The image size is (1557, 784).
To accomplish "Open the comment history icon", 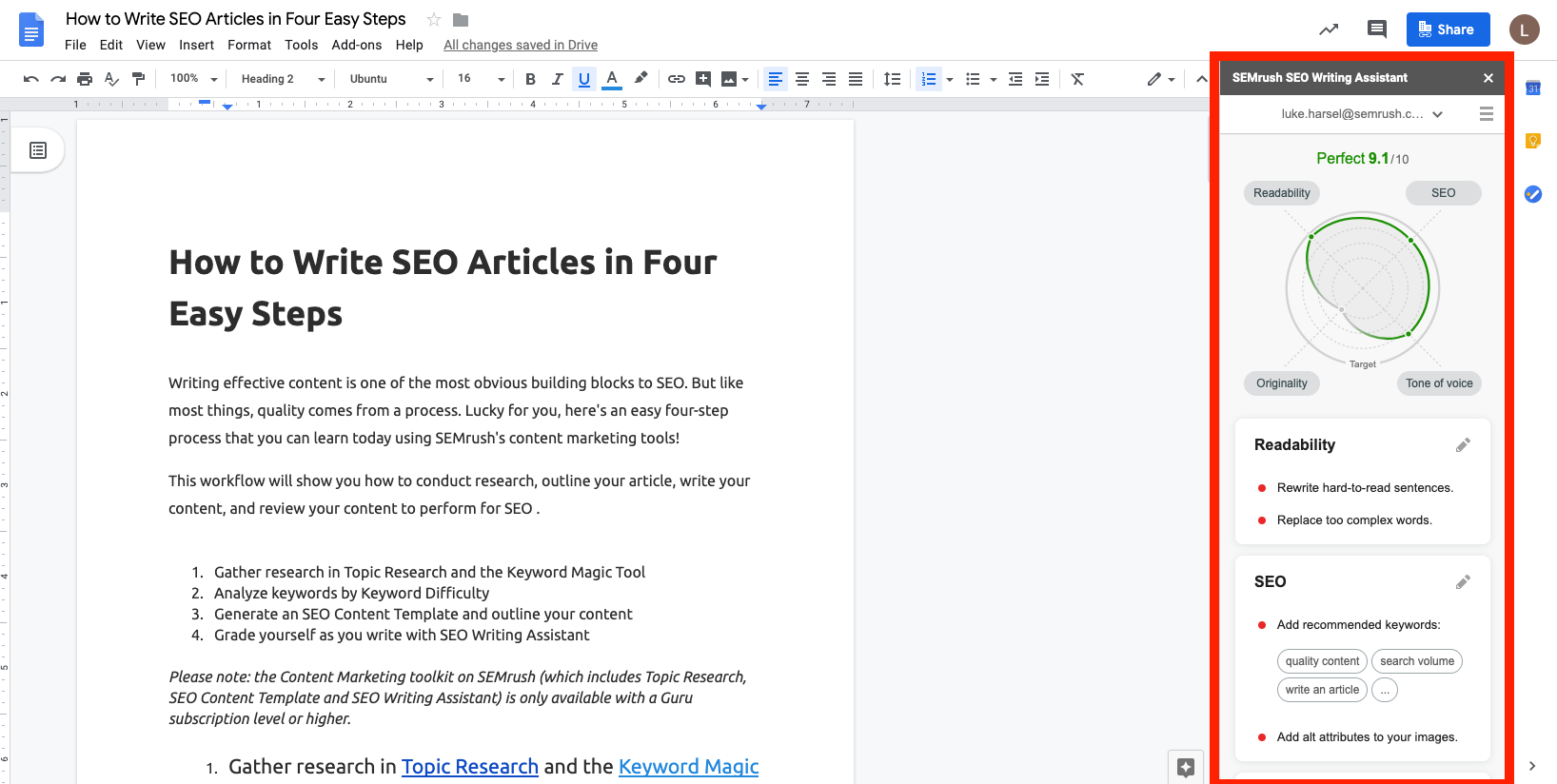I will click(x=1376, y=29).
